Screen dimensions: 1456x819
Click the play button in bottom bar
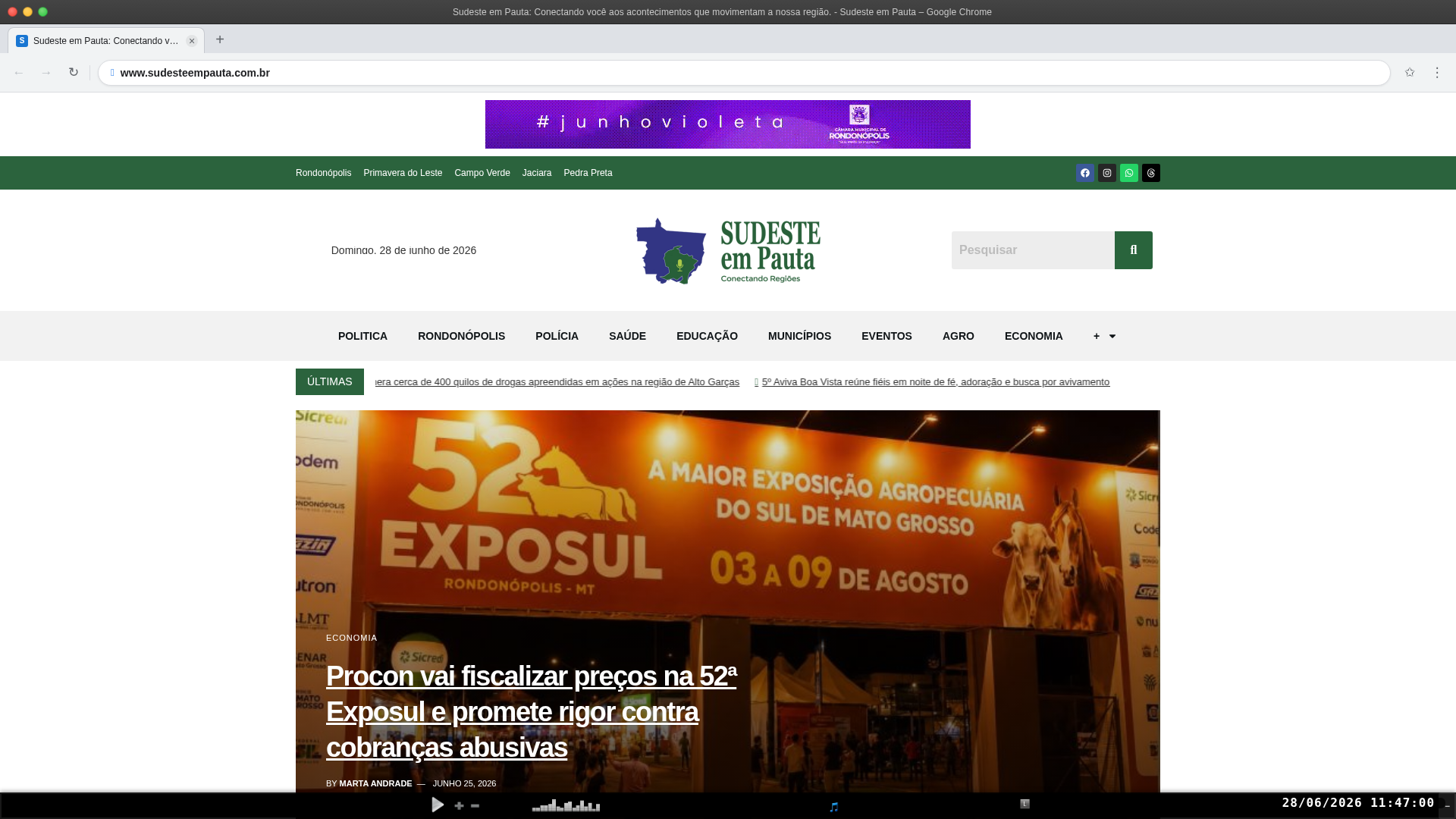tap(438, 805)
